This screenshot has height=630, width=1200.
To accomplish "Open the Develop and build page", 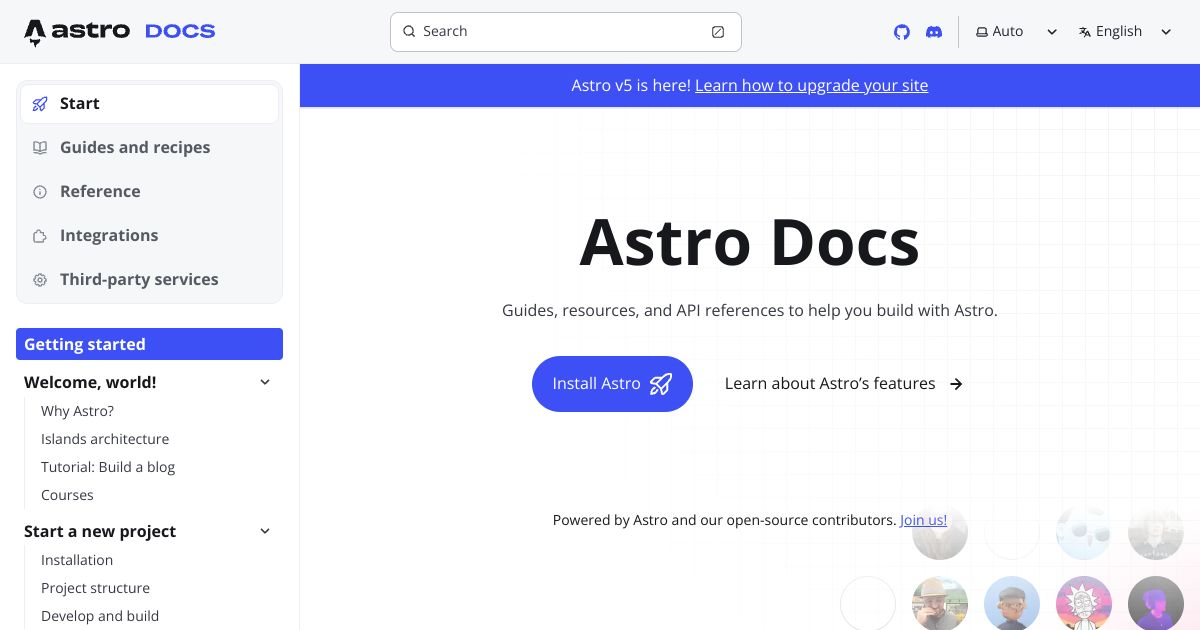I will (x=100, y=616).
